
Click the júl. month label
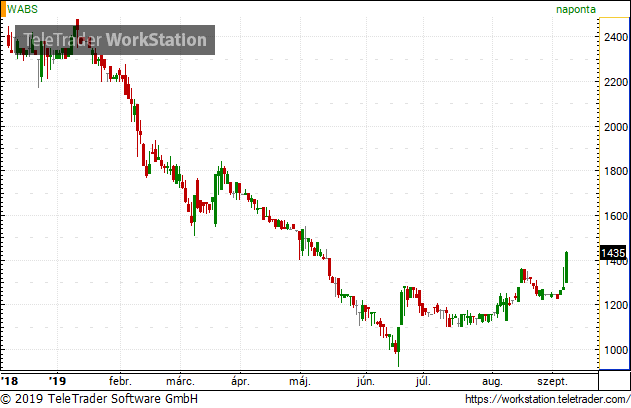point(423,381)
